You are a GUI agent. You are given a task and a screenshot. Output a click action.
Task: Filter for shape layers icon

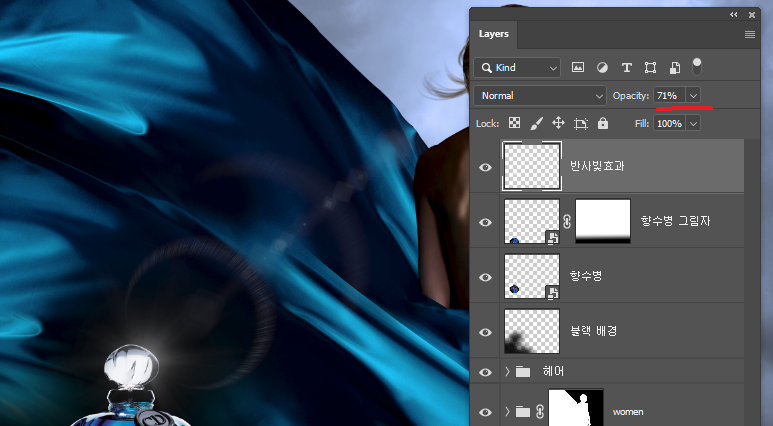click(x=650, y=68)
